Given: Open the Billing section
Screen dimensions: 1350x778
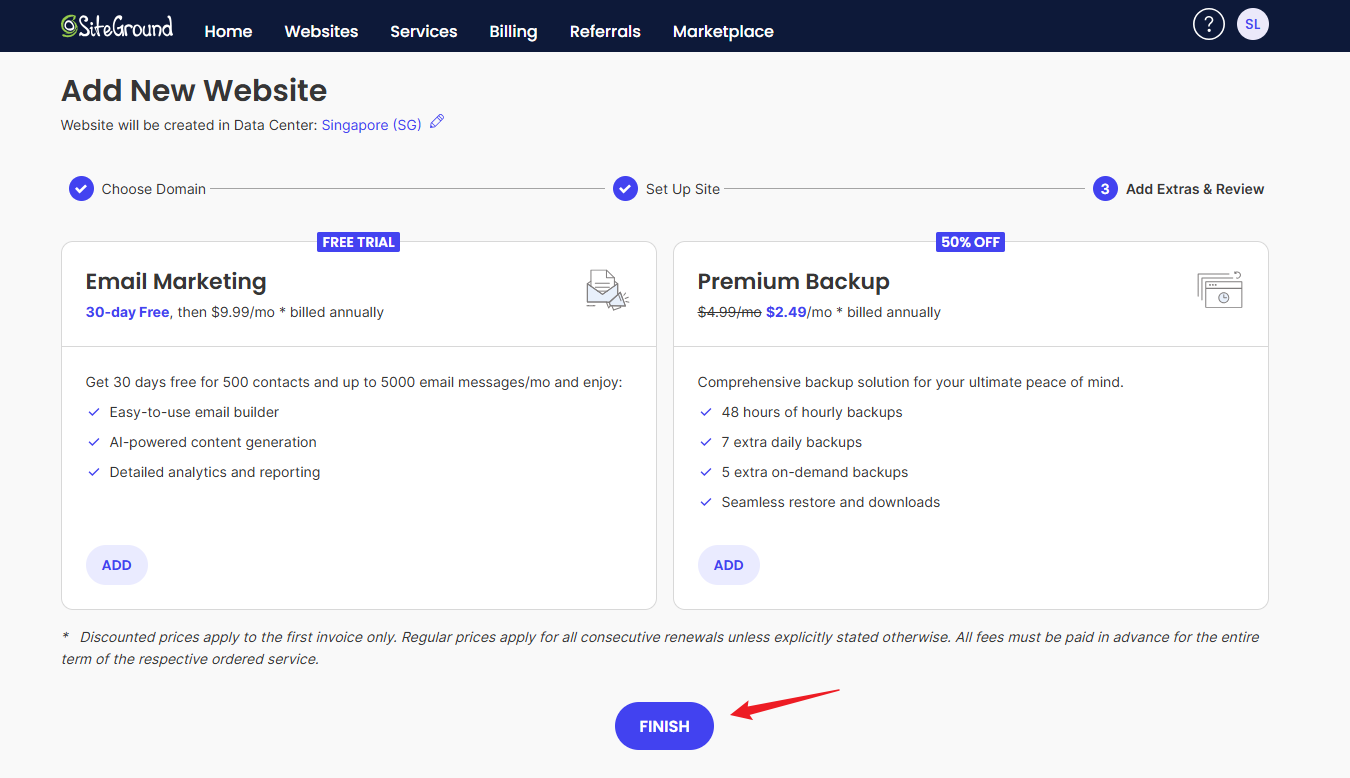Looking at the screenshot, I should (x=513, y=31).
